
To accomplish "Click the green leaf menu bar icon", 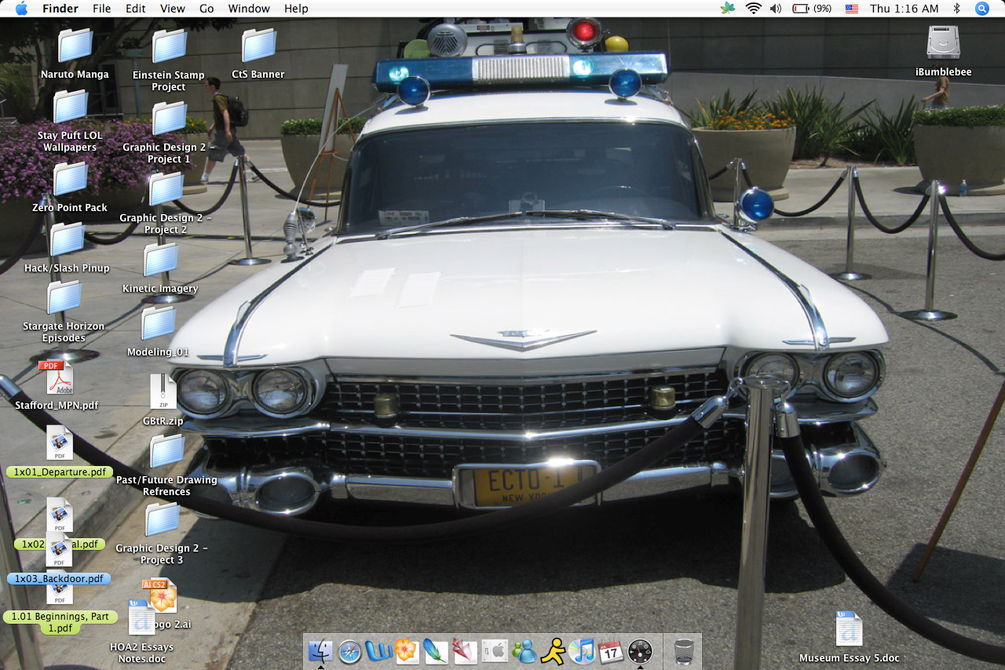I will click(727, 8).
